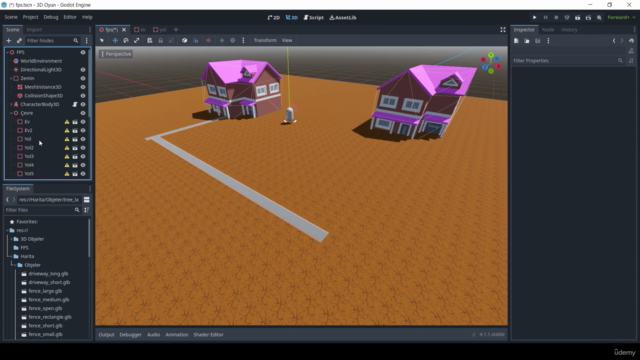Switch to the 3D workspace
Viewport: 640px width, 360px height.
coord(292,18)
